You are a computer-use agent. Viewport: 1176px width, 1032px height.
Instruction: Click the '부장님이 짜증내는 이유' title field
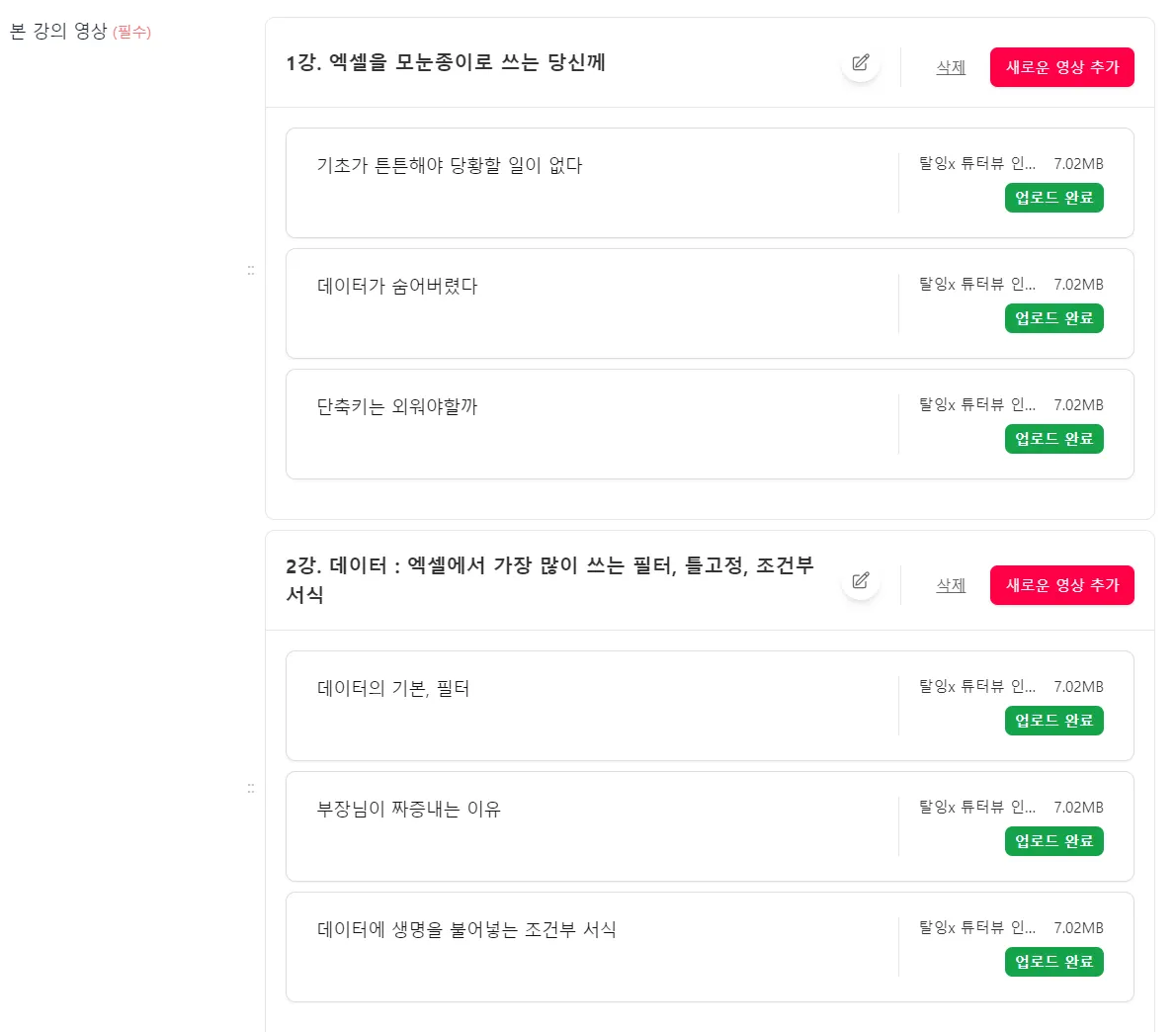pyautogui.click(x=409, y=809)
